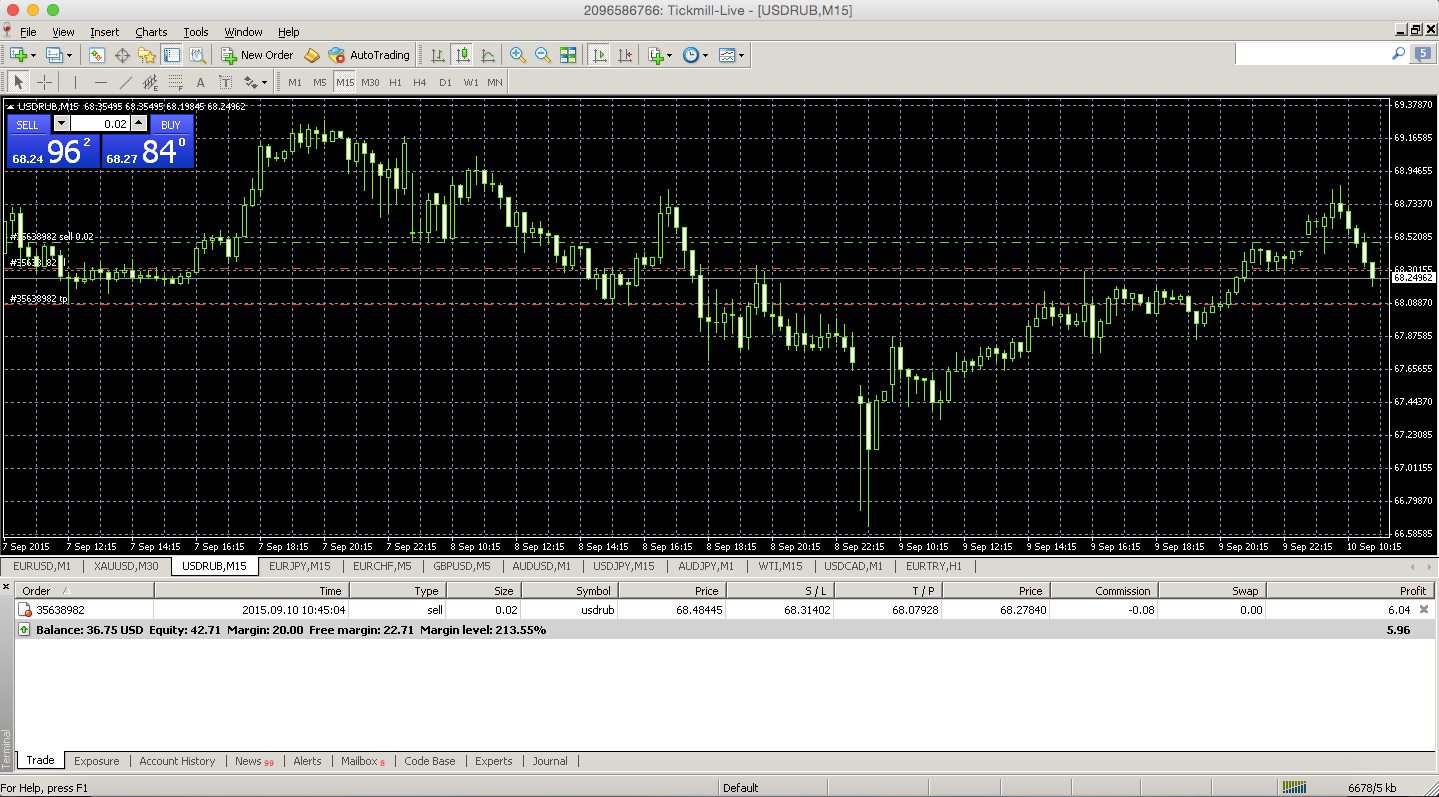
Task: Increase lot volume with up arrow
Action: point(139,124)
